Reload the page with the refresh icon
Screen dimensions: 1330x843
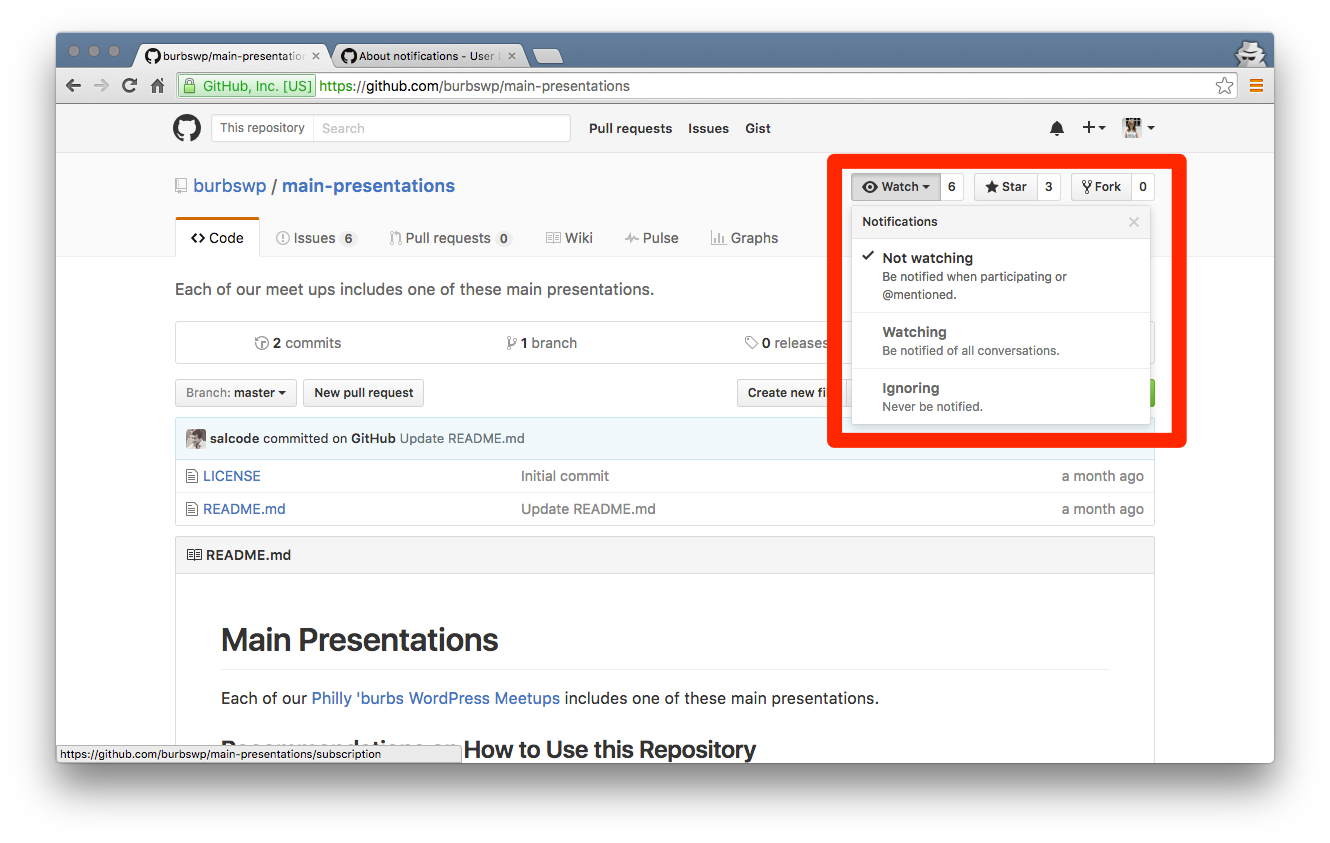point(129,86)
